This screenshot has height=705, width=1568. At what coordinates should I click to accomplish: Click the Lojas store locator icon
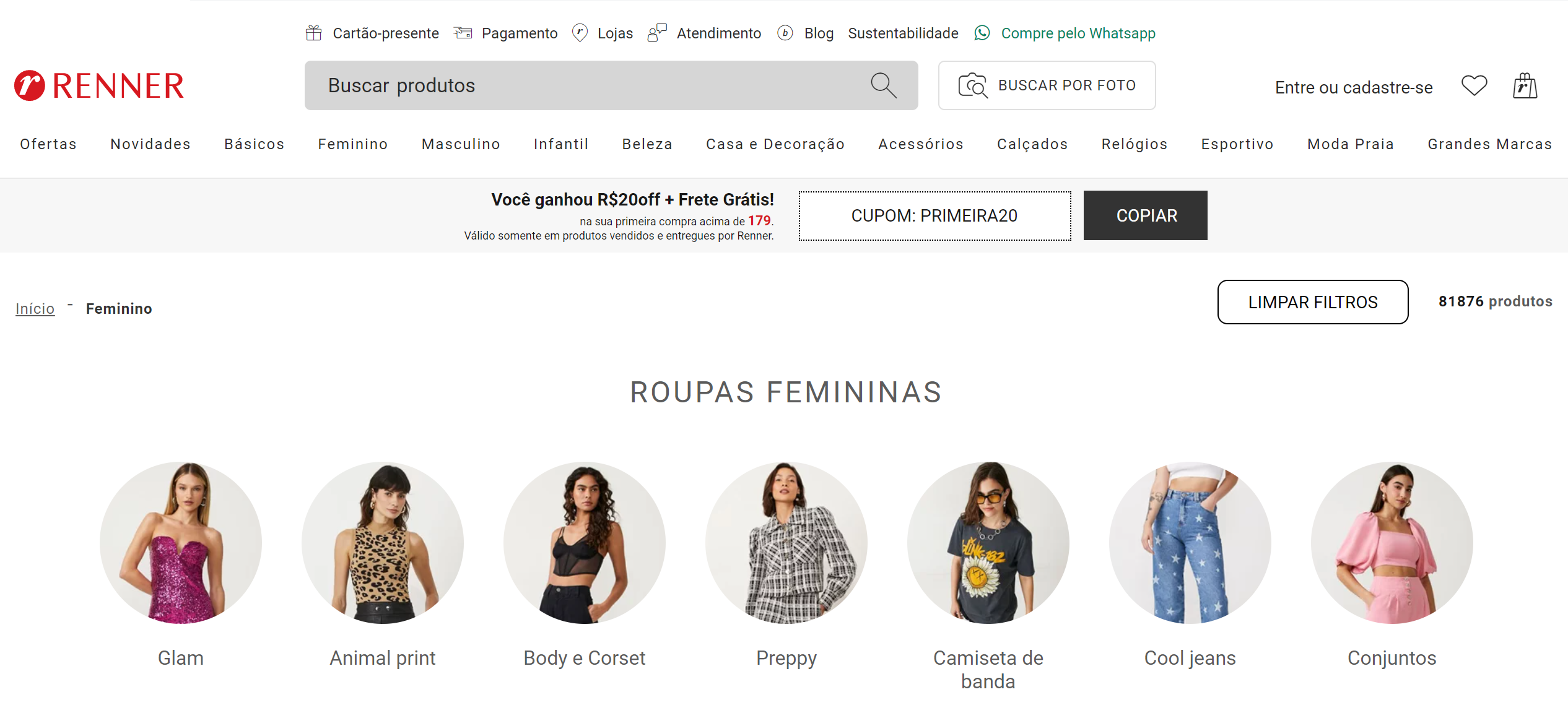point(580,33)
